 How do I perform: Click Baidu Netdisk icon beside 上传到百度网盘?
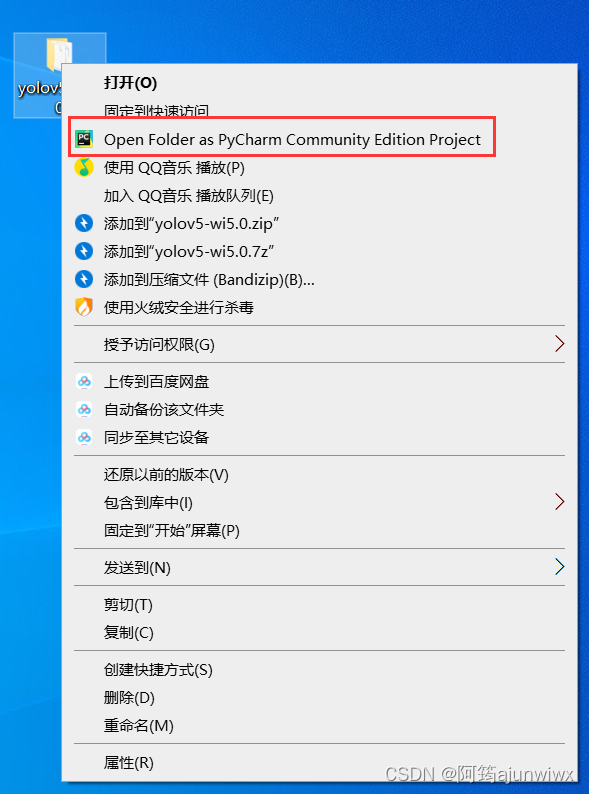84,381
